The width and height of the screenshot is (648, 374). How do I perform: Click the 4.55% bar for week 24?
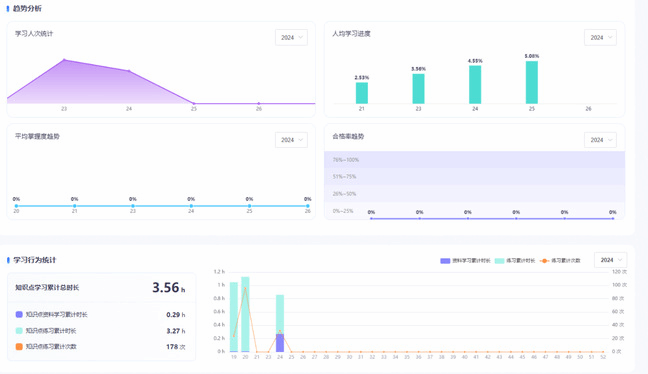[475, 85]
